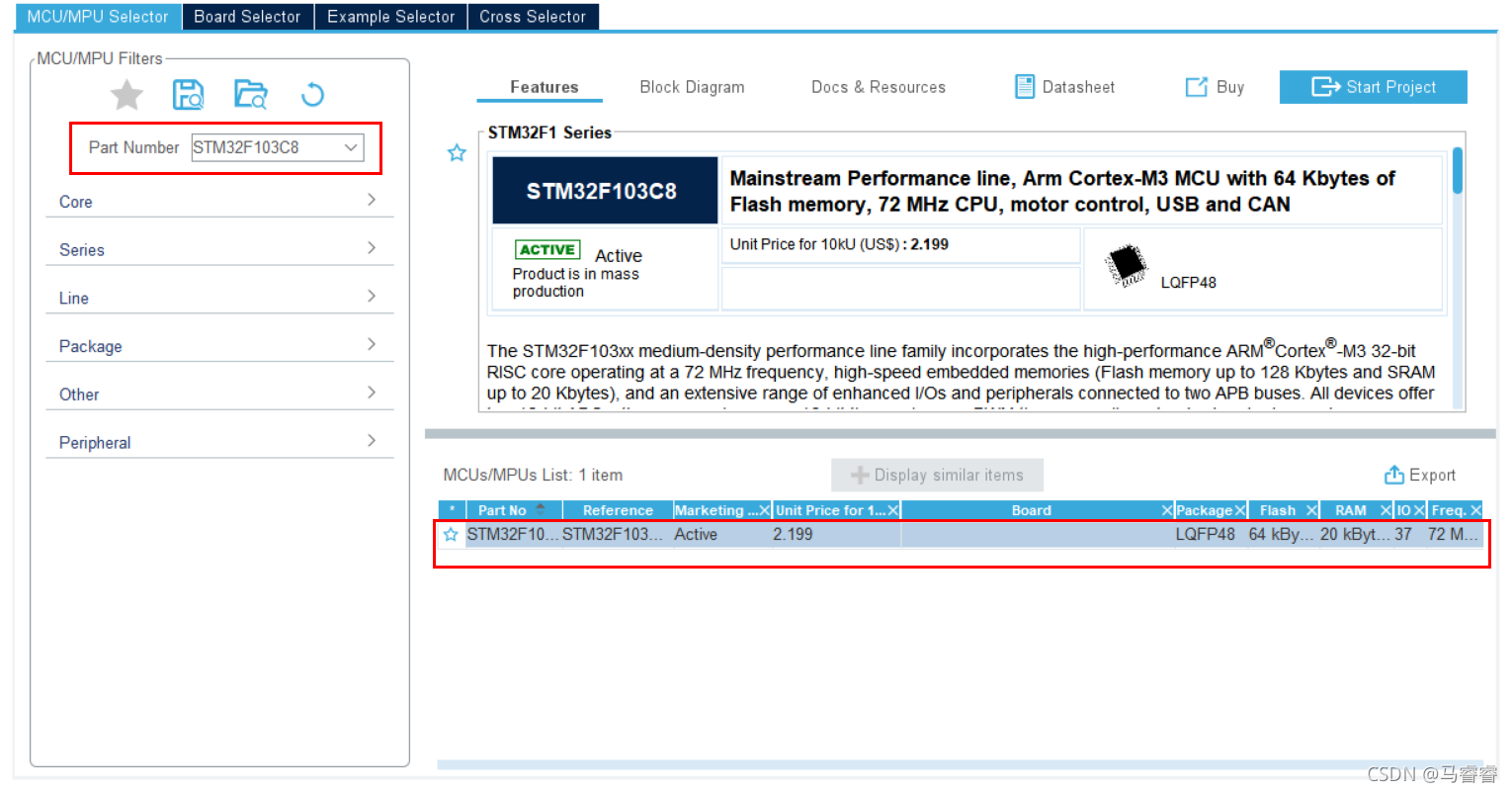This screenshot has height=792, width=1512.
Task: Click the RAM column header label
Action: pyautogui.click(x=1350, y=510)
